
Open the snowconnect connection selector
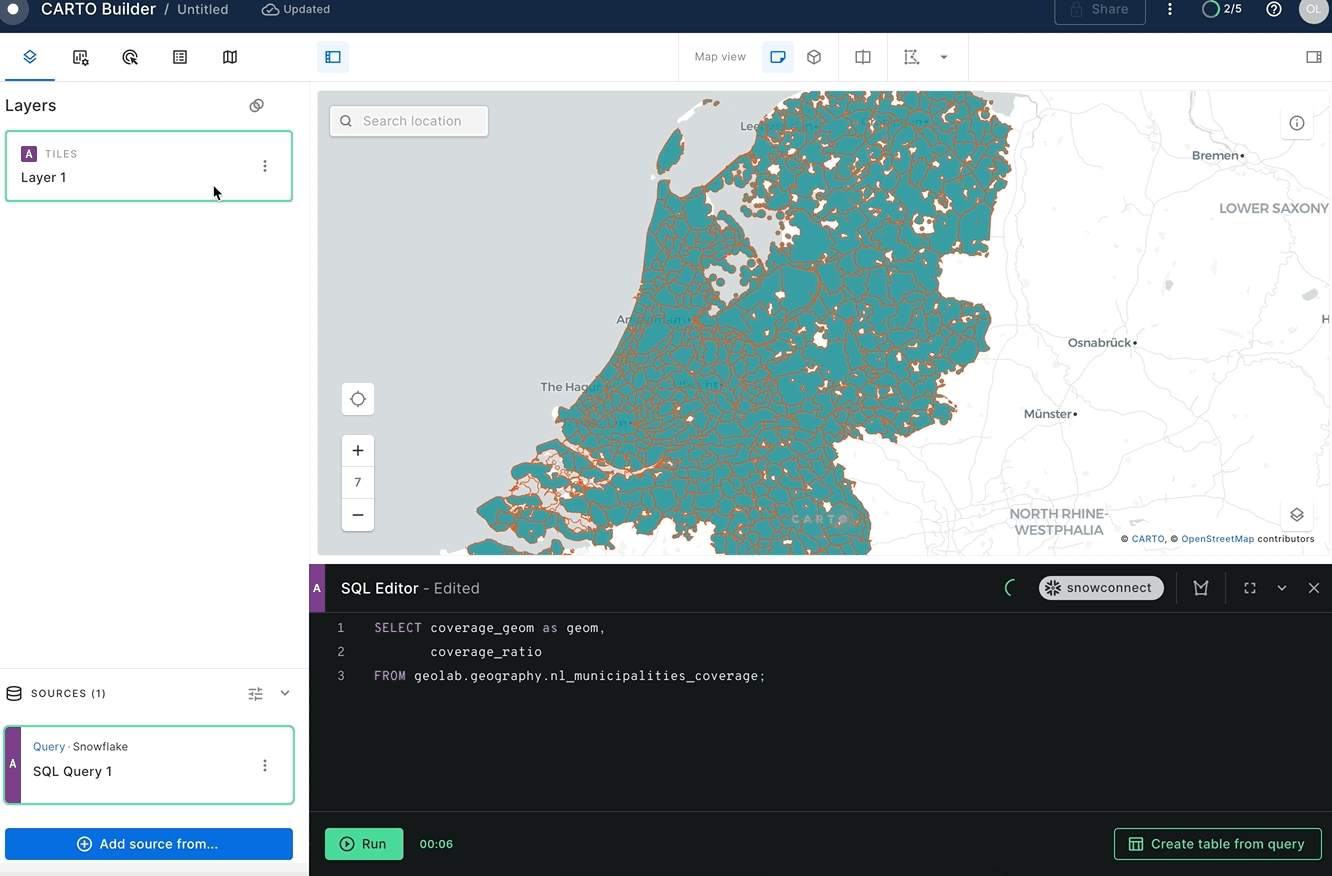[x=1100, y=588]
